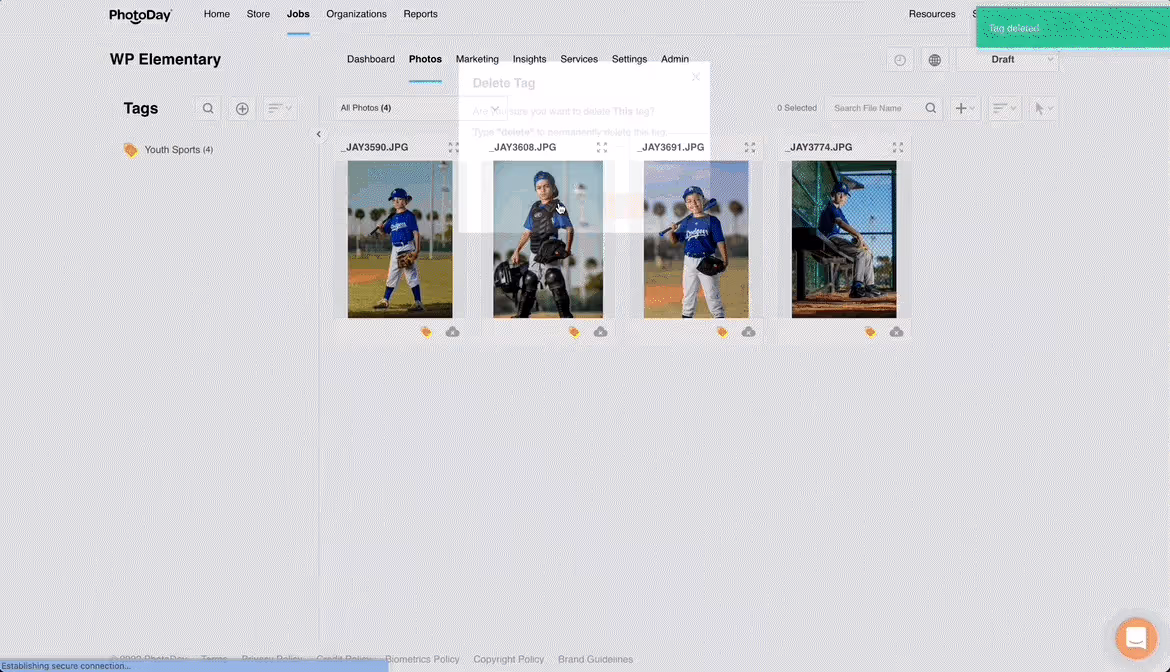This screenshot has width=1170, height=672.
Task: Open the Draft status dropdown
Action: (x=1007, y=60)
